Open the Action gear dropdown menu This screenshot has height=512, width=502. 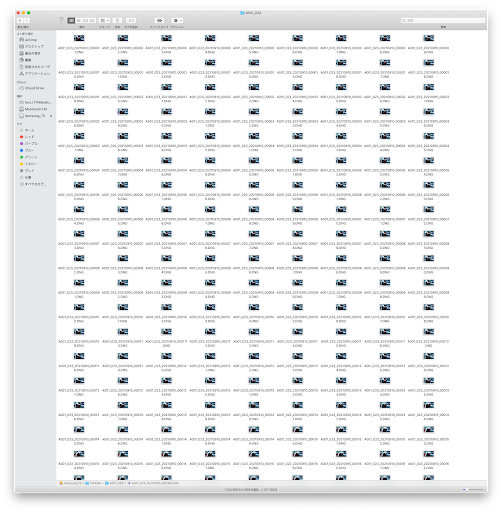coord(177,21)
